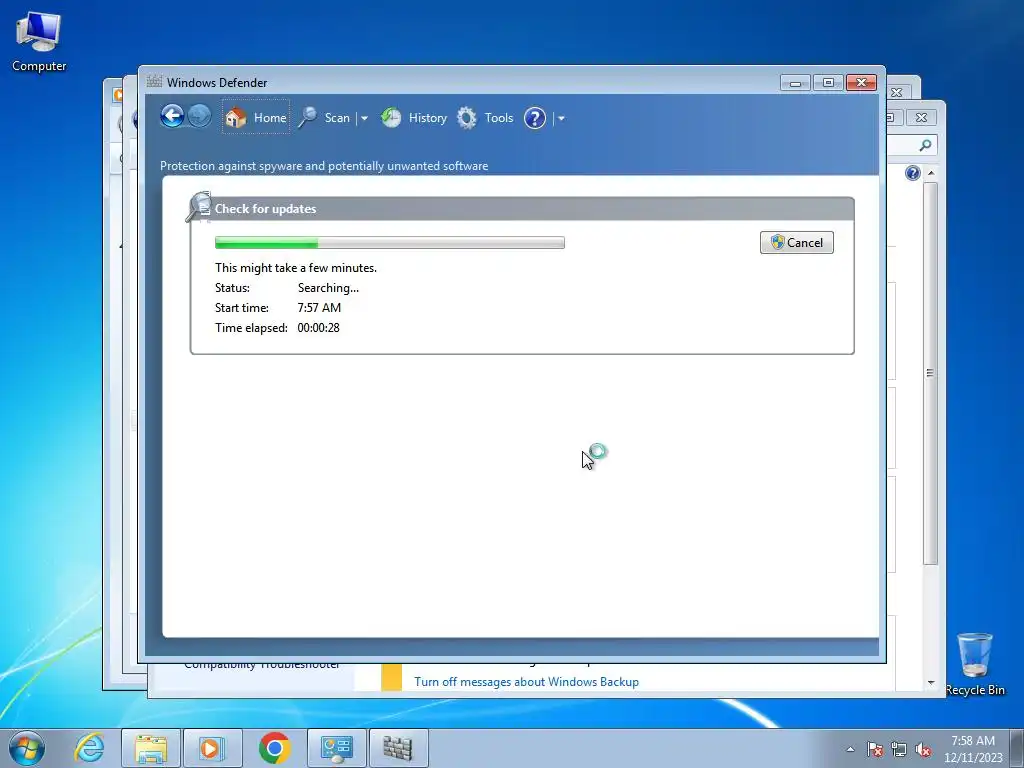Close the rearmost background window
This screenshot has height=768, width=1024.
[x=897, y=92]
